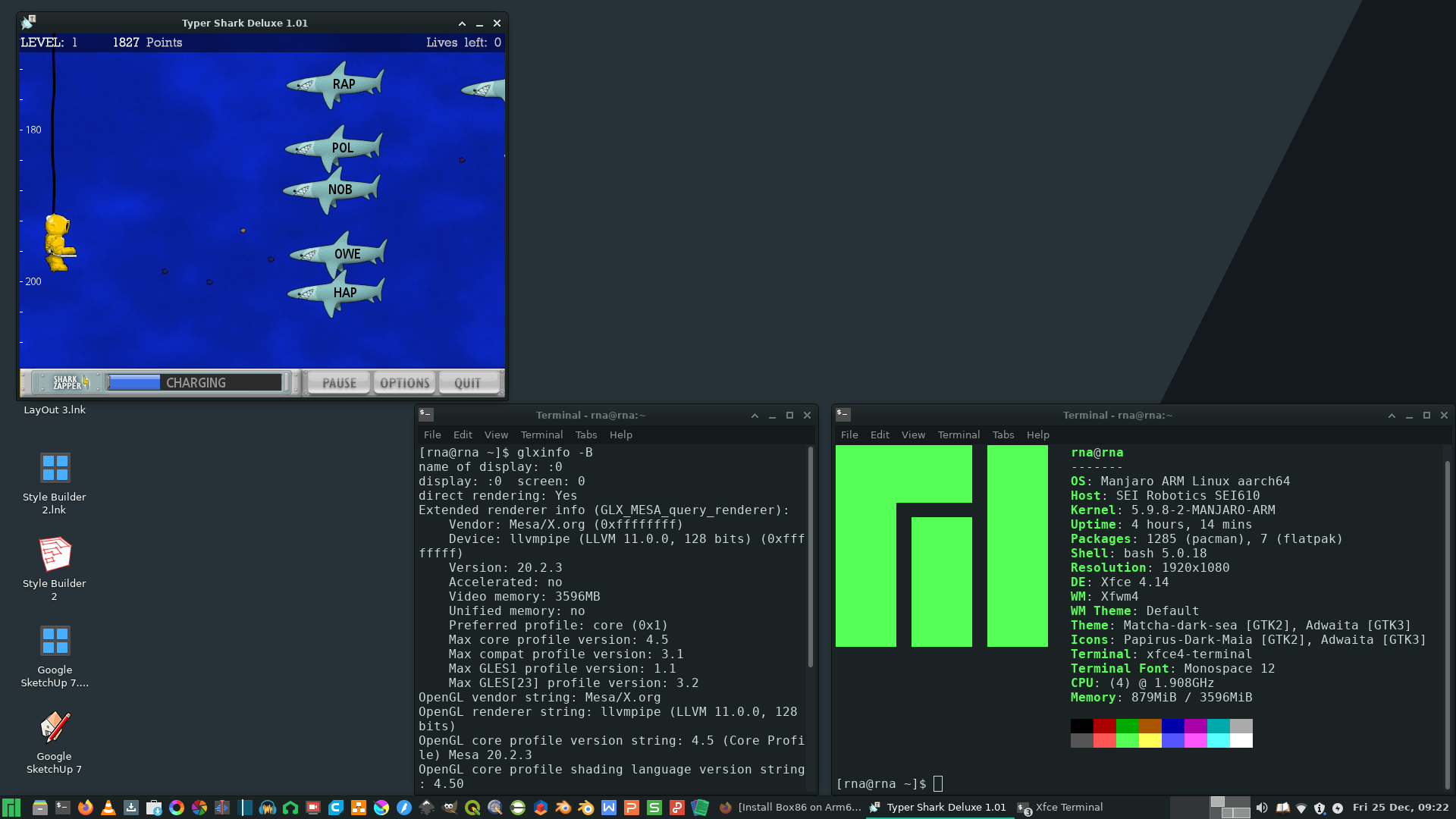Open Tabs menu in neofetch terminal
The width and height of the screenshot is (1456, 819).
coord(1003,435)
